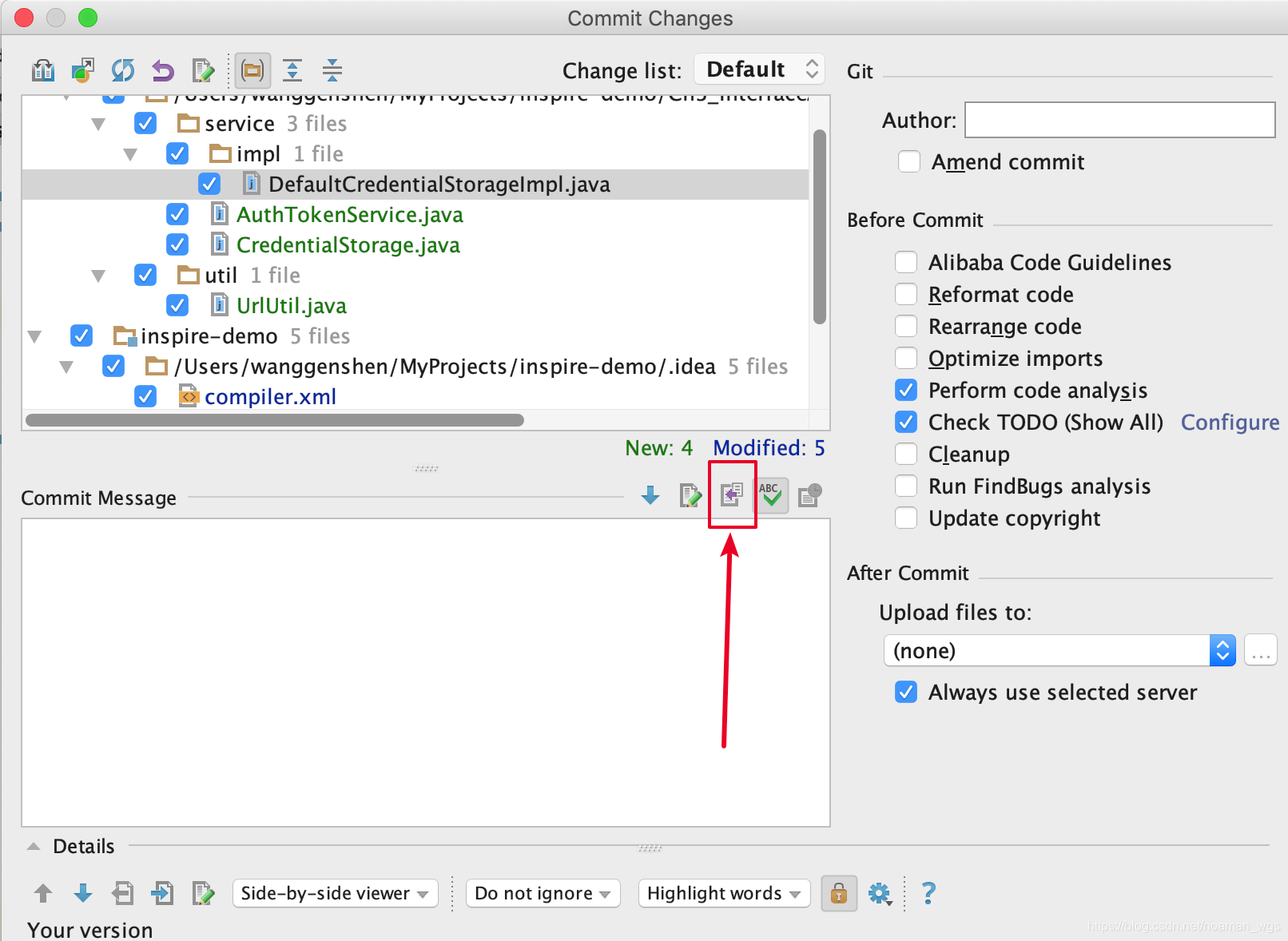Check Alibaba Code Guidelines option

[x=906, y=262]
